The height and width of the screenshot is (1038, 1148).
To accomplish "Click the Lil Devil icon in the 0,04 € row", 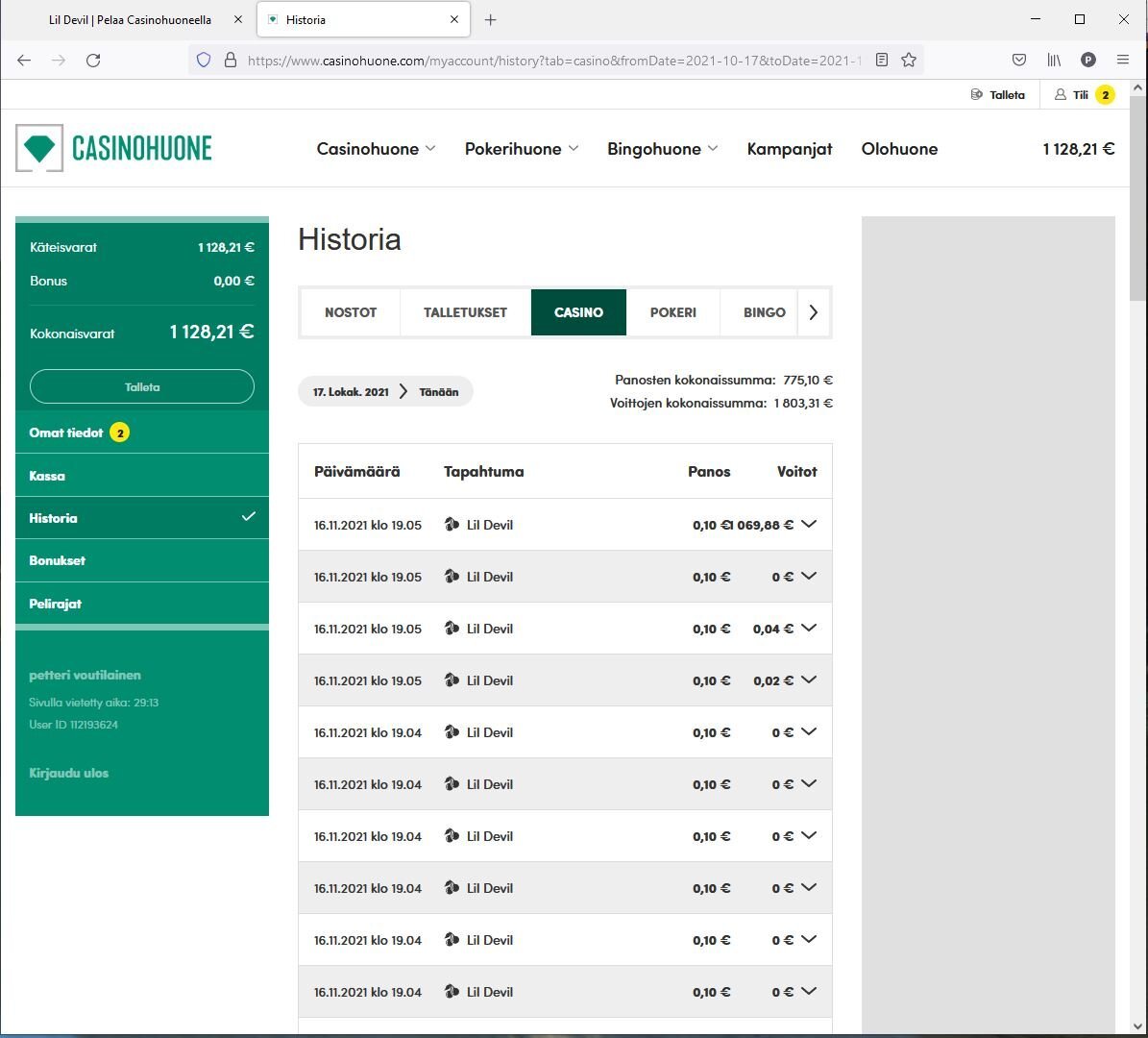I will pos(452,629).
